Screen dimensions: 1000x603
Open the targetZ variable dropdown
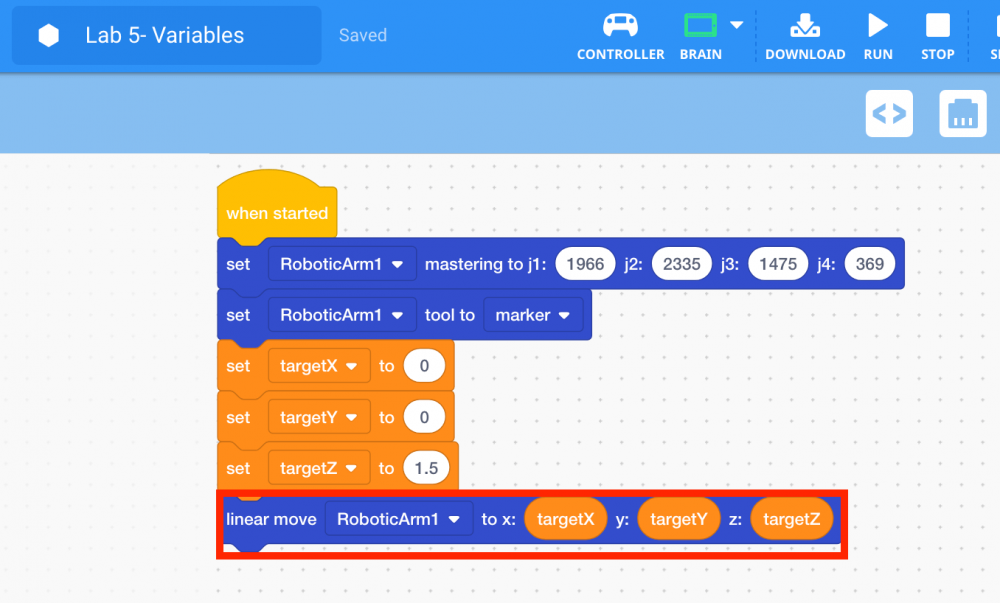318,467
